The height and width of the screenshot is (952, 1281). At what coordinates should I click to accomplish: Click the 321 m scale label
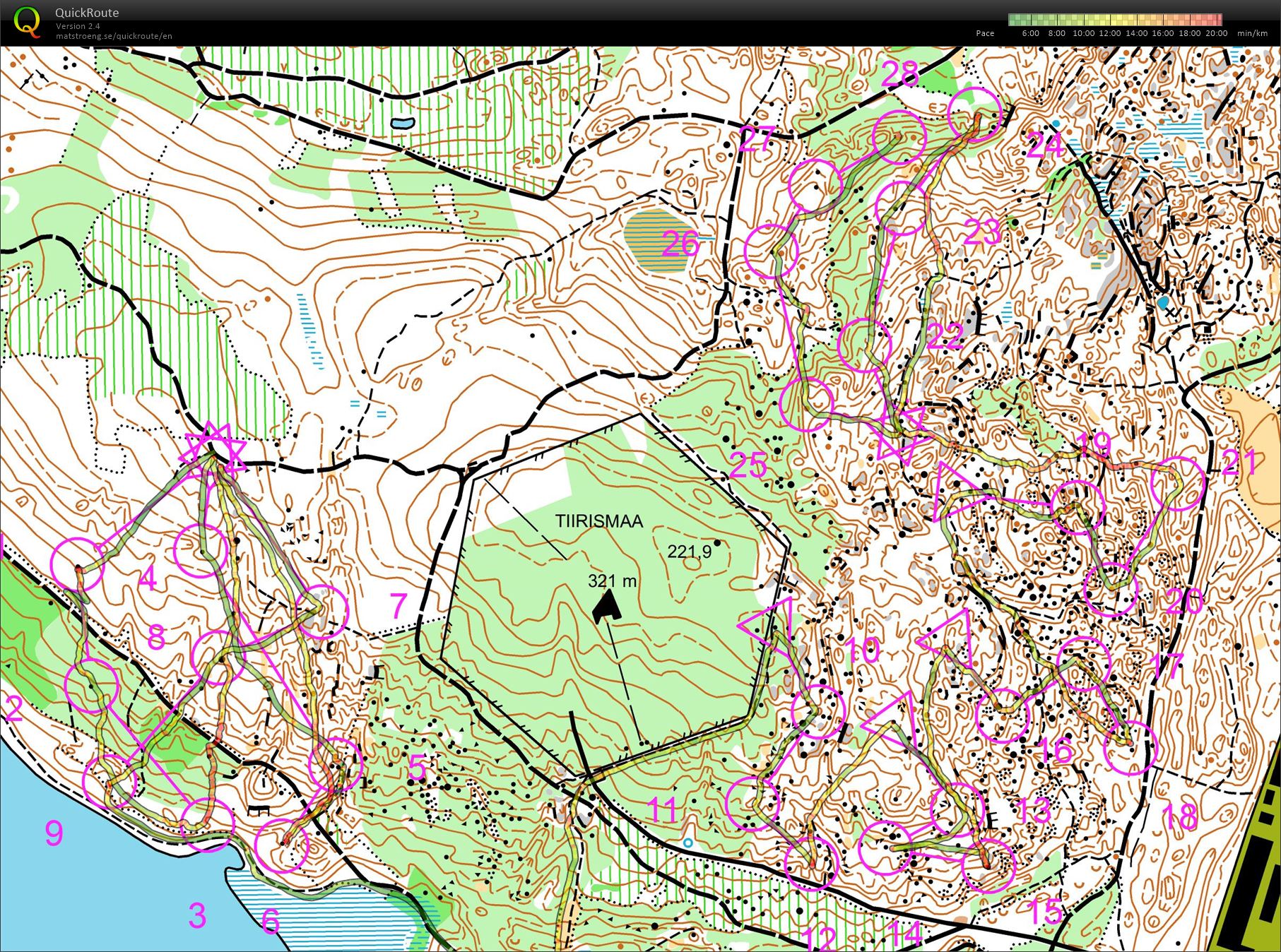pyautogui.click(x=613, y=581)
